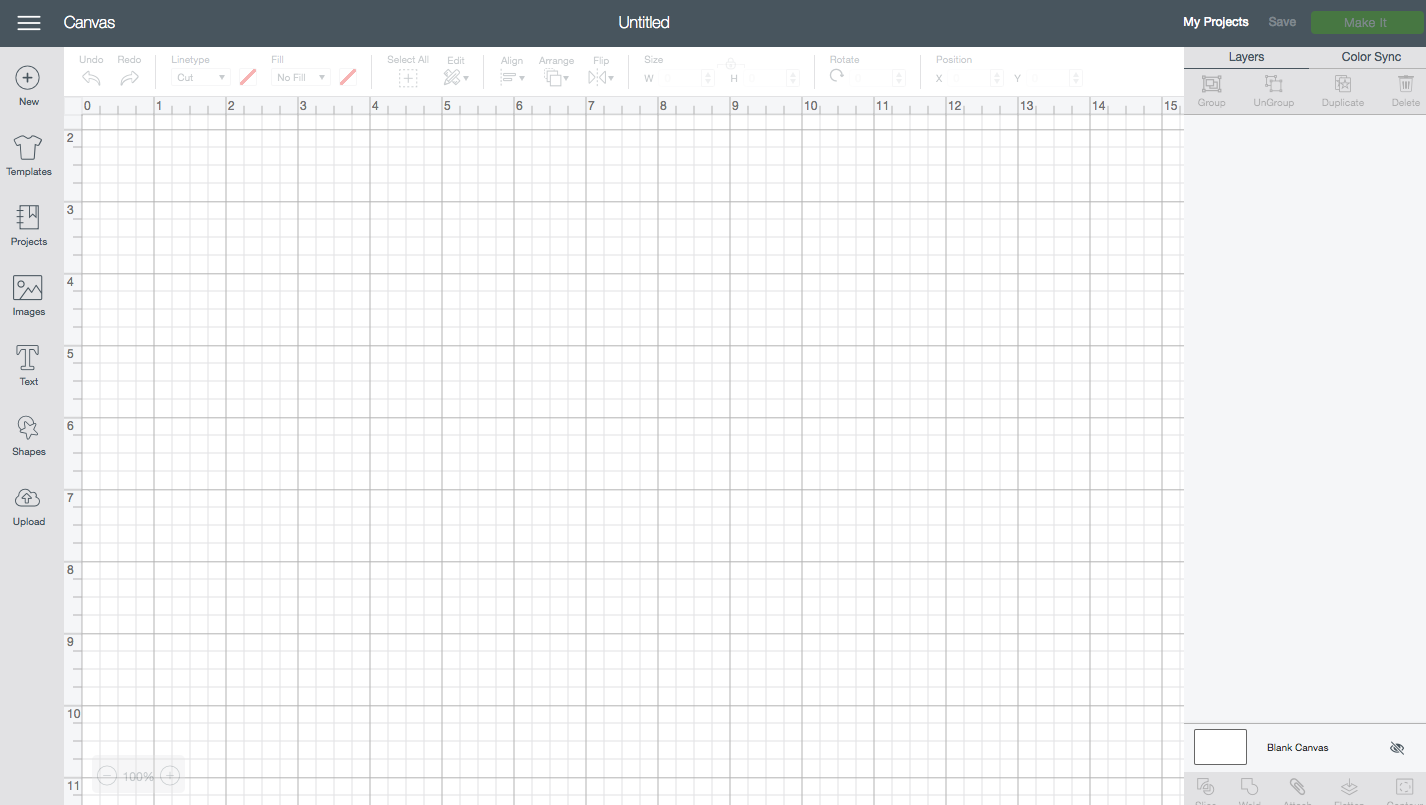Click the Undo arrow
Image resolution: width=1426 pixels, height=805 pixels.
pos(91,78)
